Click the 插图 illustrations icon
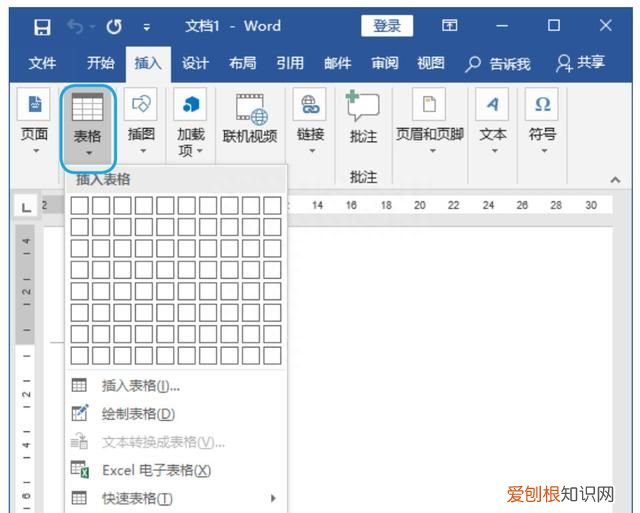 click(x=141, y=104)
